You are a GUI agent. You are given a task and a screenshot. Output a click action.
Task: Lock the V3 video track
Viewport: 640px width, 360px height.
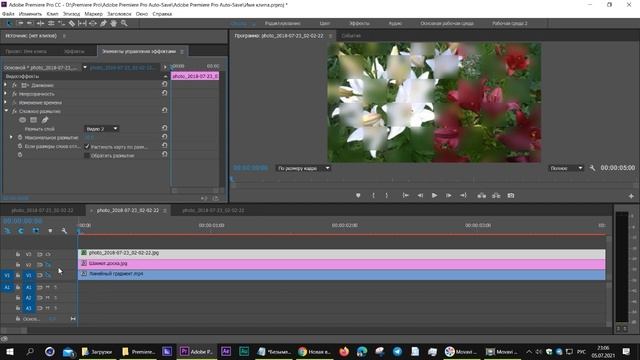tap(18, 254)
